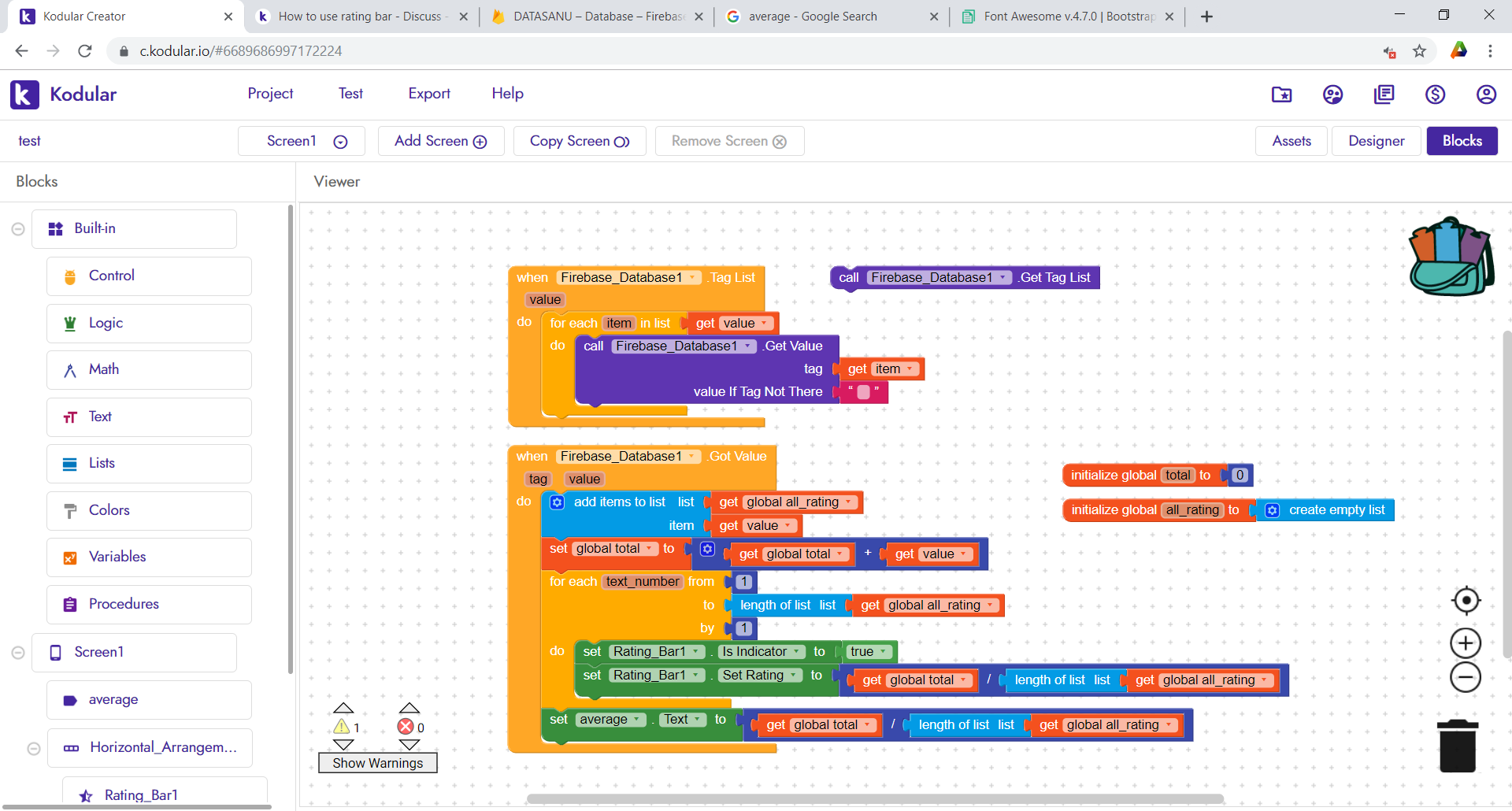The image size is (1512, 811).
Task: Open the backpack icon in the viewer
Action: (x=1451, y=257)
